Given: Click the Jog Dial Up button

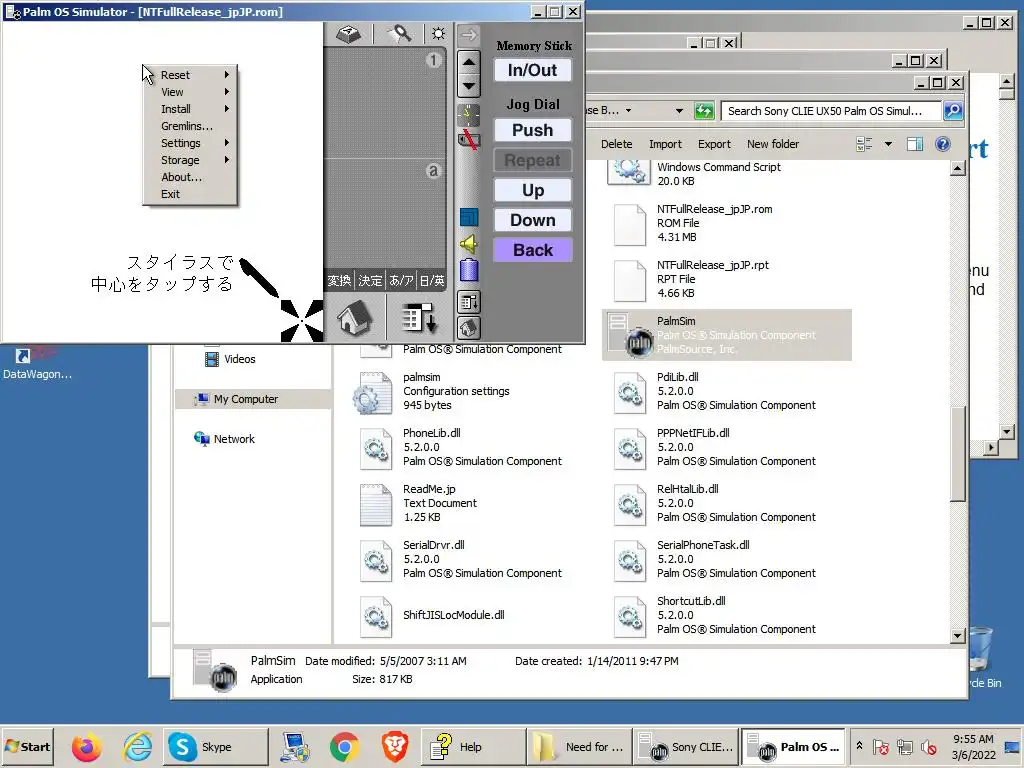Looking at the screenshot, I should pyautogui.click(x=532, y=190).
